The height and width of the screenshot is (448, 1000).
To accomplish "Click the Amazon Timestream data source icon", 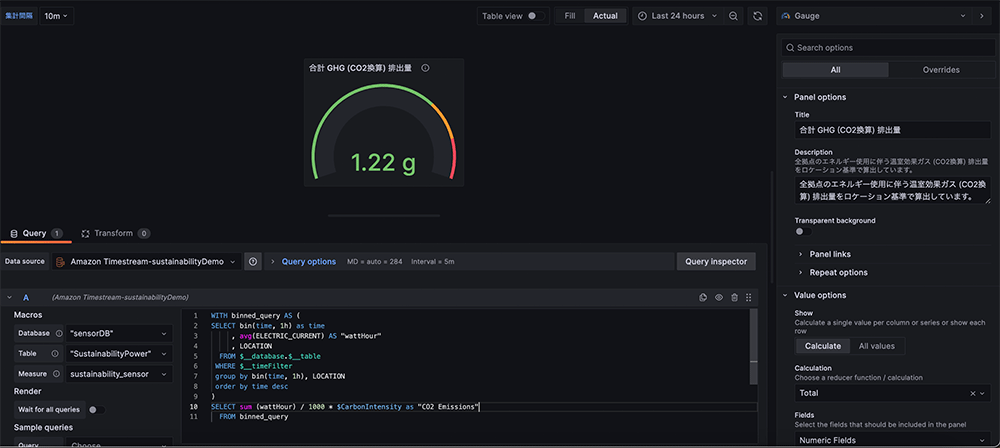I will point(61,262).
